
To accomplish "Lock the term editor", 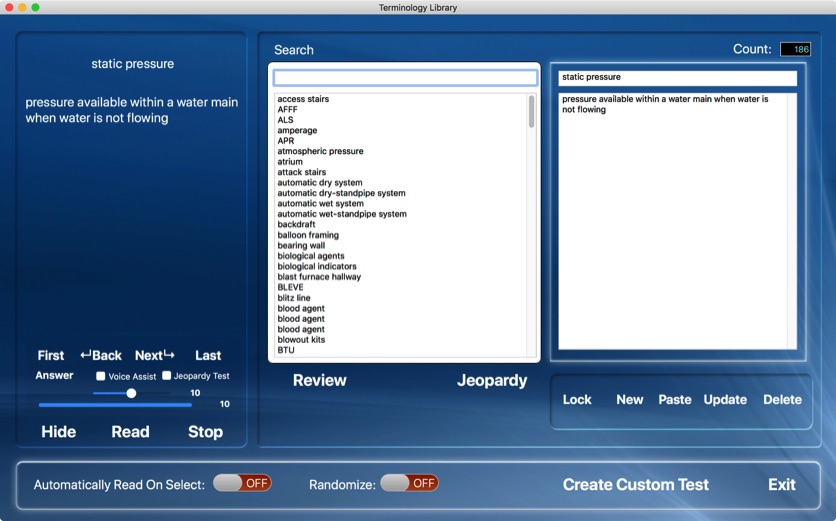I will click(577, 399).
